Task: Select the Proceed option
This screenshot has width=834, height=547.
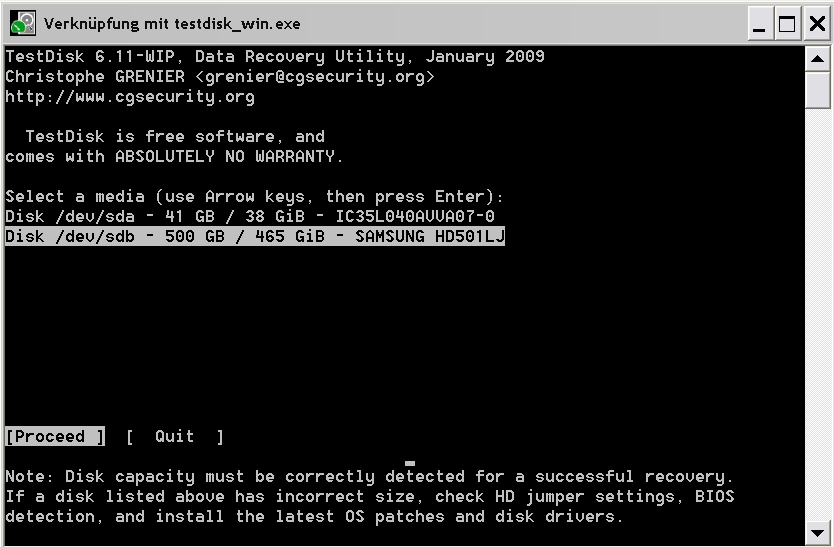Action: tap(55, 436)
